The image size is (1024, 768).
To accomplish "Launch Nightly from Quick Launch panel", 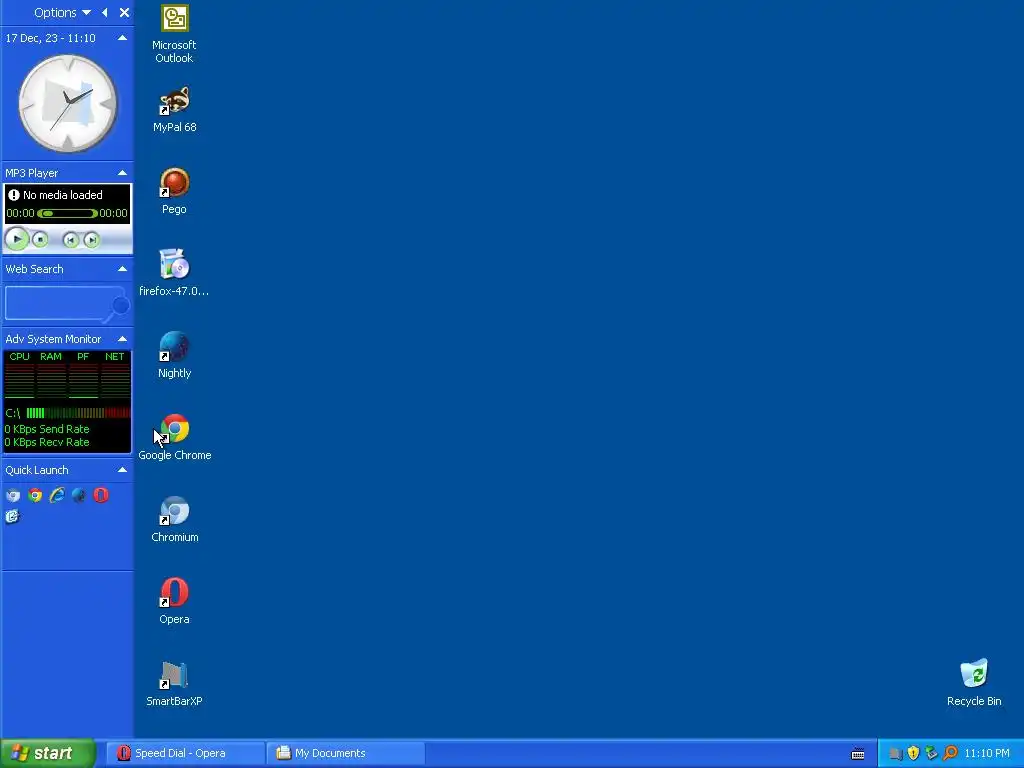I will [x=79, y=495].
